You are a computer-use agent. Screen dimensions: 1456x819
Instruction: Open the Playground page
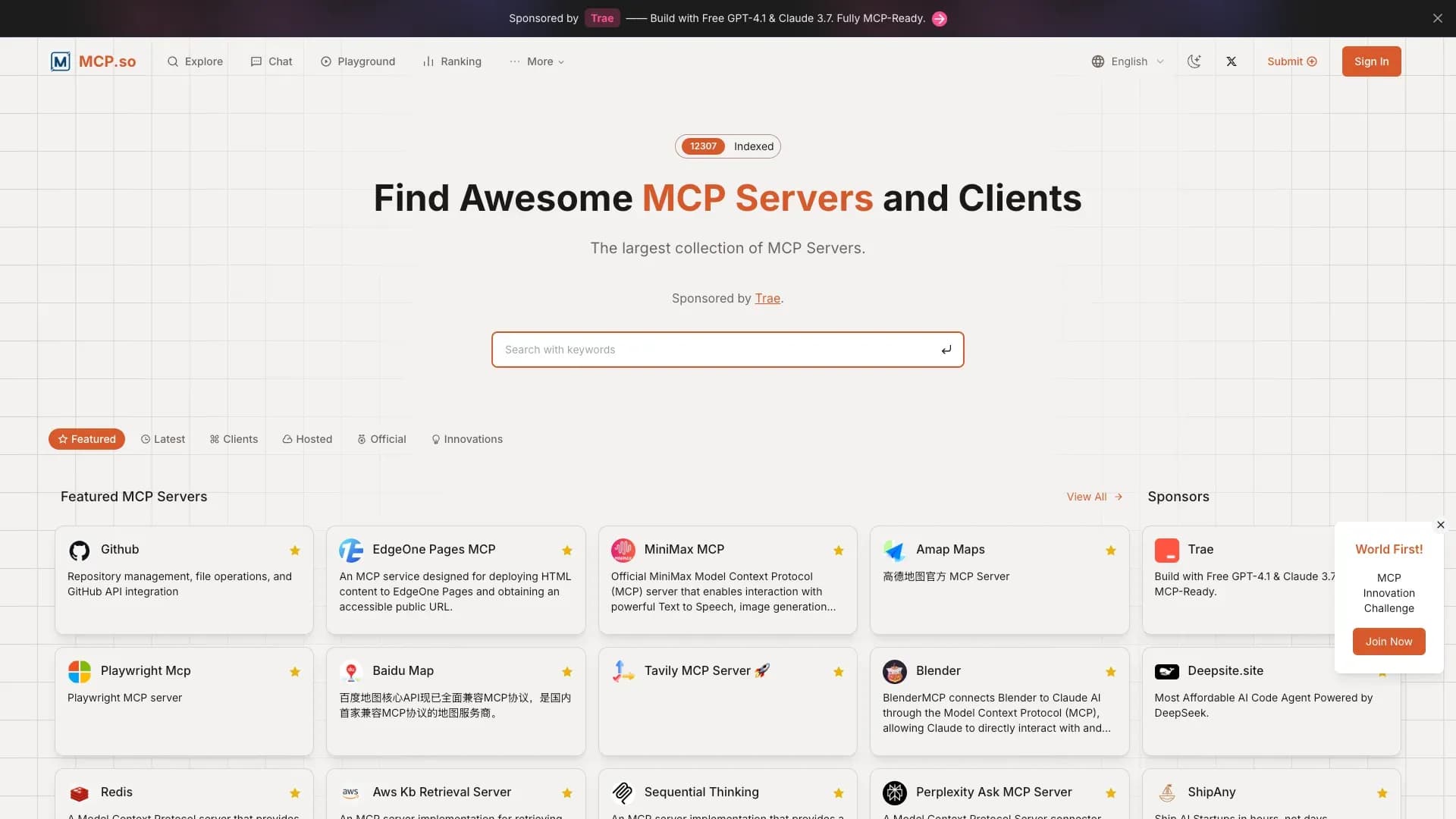(358, 61)
